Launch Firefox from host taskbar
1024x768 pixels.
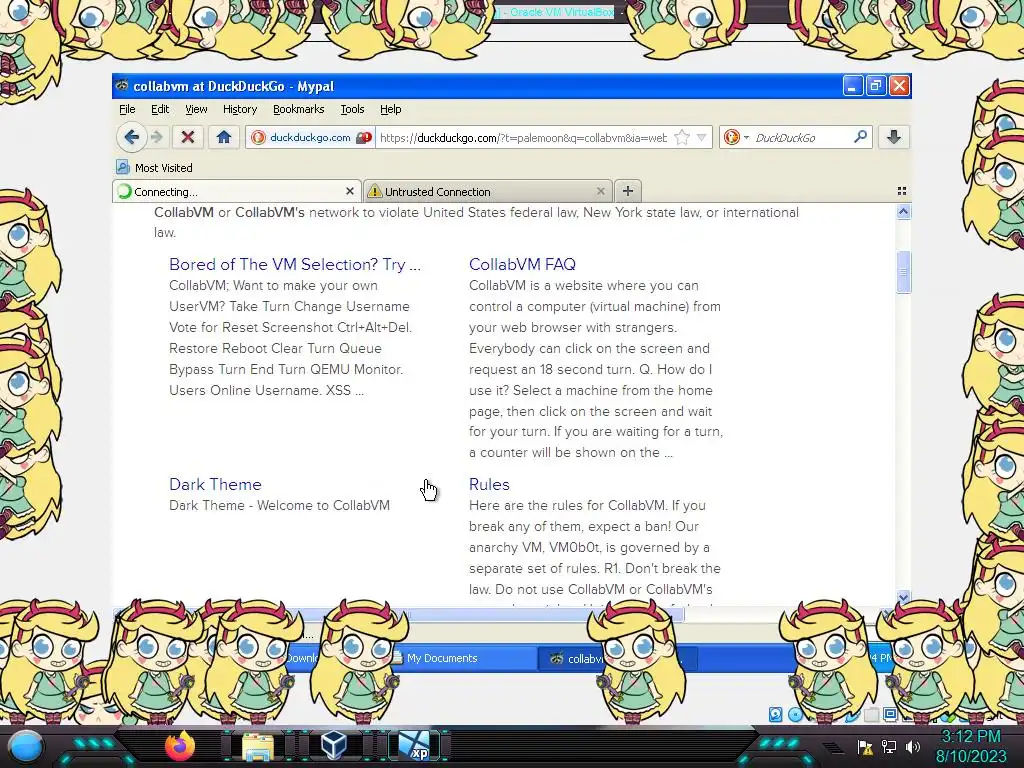(x=180, y=746)
